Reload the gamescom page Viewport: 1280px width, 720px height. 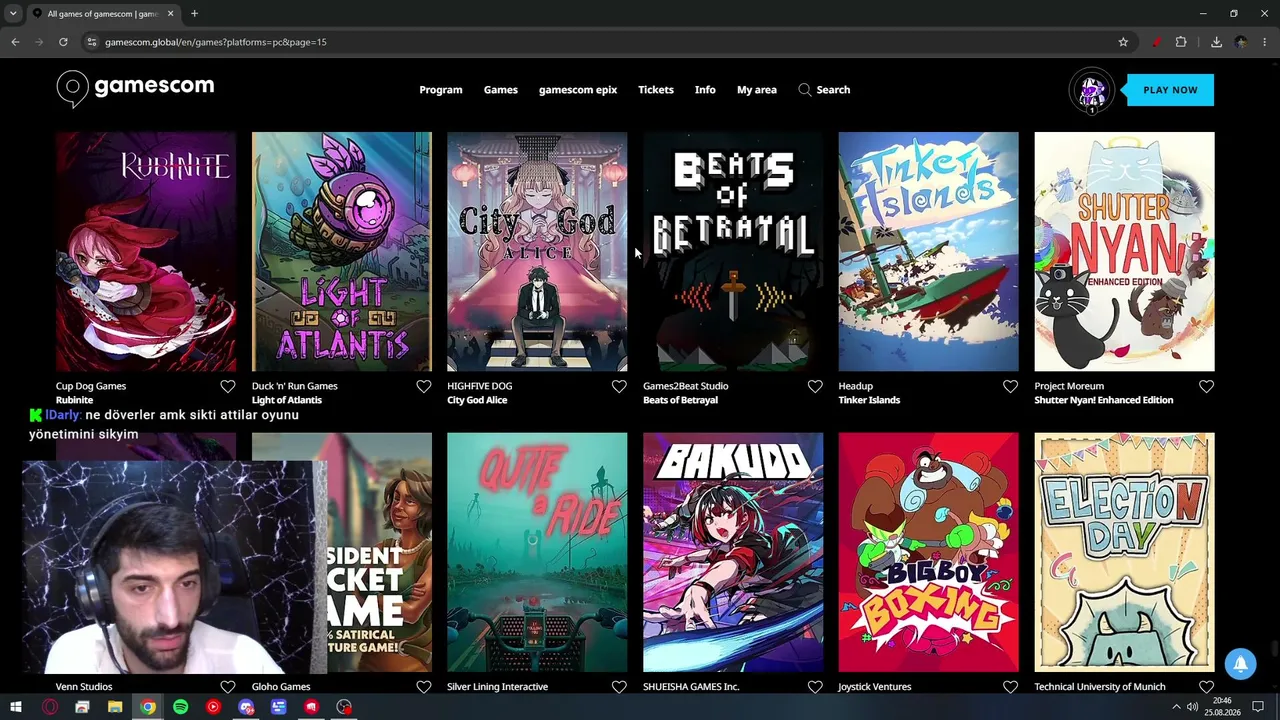(63, 42)
